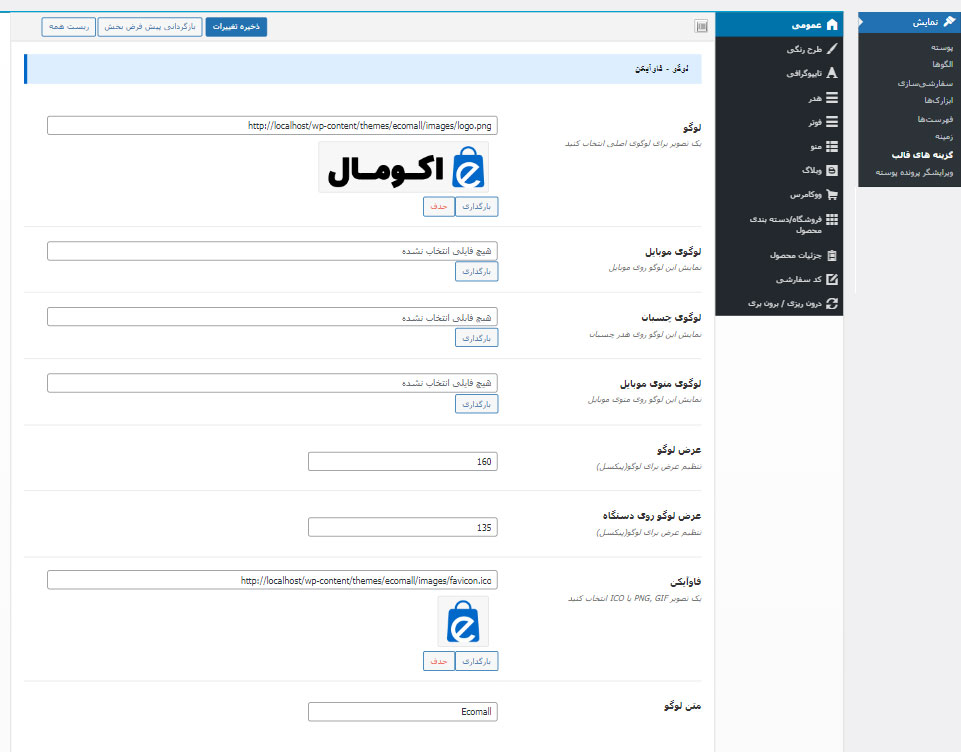Open the عمومی settings tab
This screenshot has width=961, height=752.
779,25
